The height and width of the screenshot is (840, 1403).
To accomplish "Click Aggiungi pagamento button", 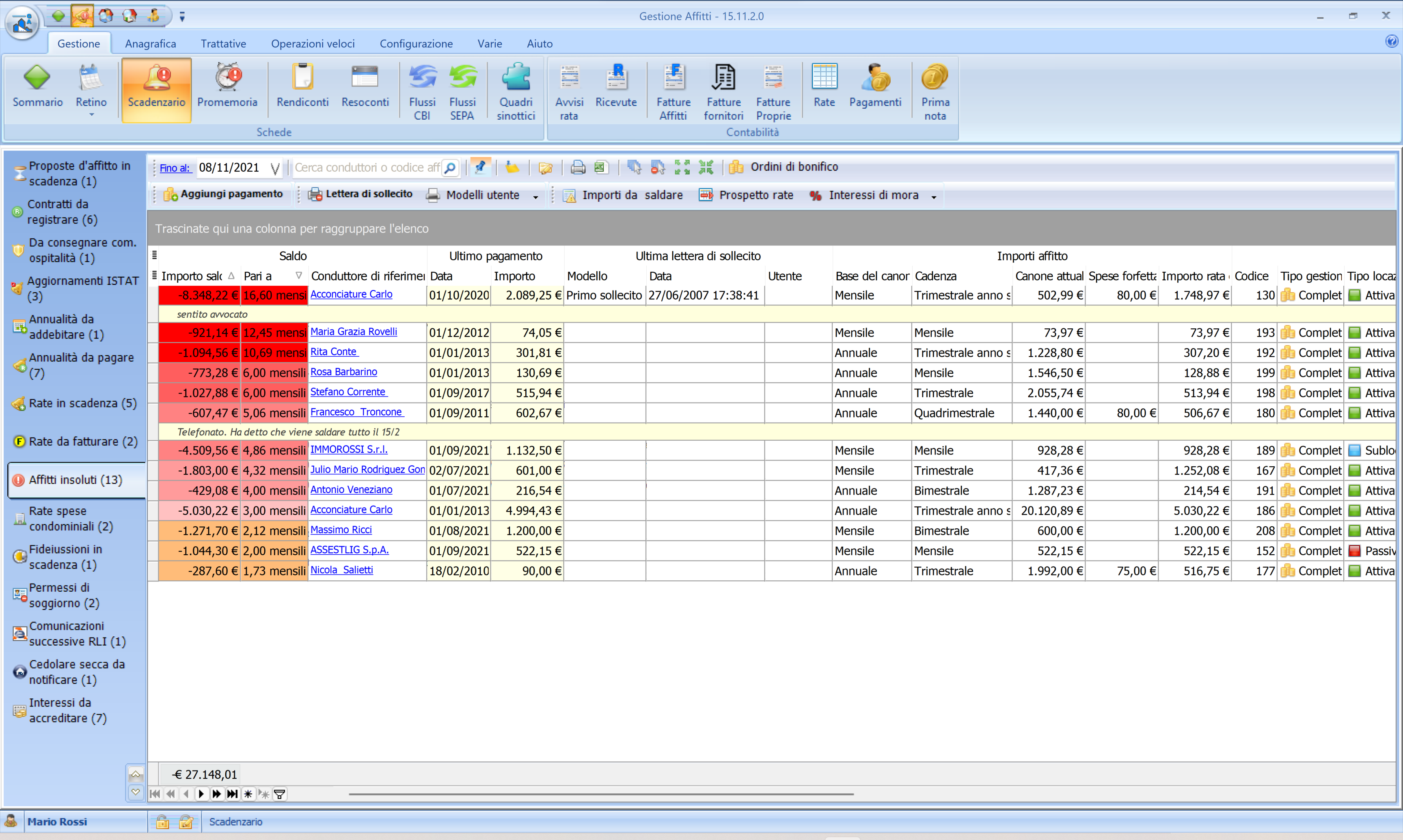I will pos(223,194).
